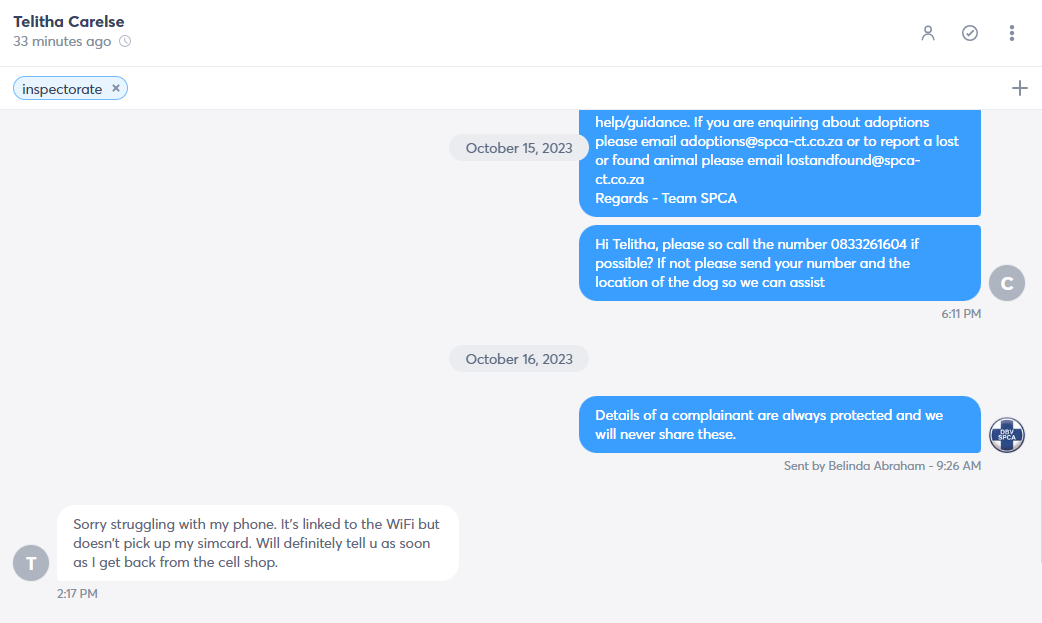Click the October 15, 2023 date marker
Image resolution: width=1042 pixels, height=623 pixels.
[x=519, y=148]
